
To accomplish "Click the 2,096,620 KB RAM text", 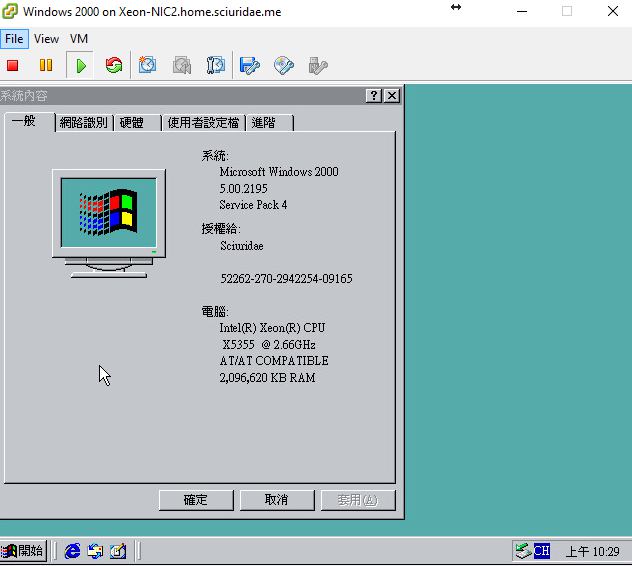I will (267, 378).
